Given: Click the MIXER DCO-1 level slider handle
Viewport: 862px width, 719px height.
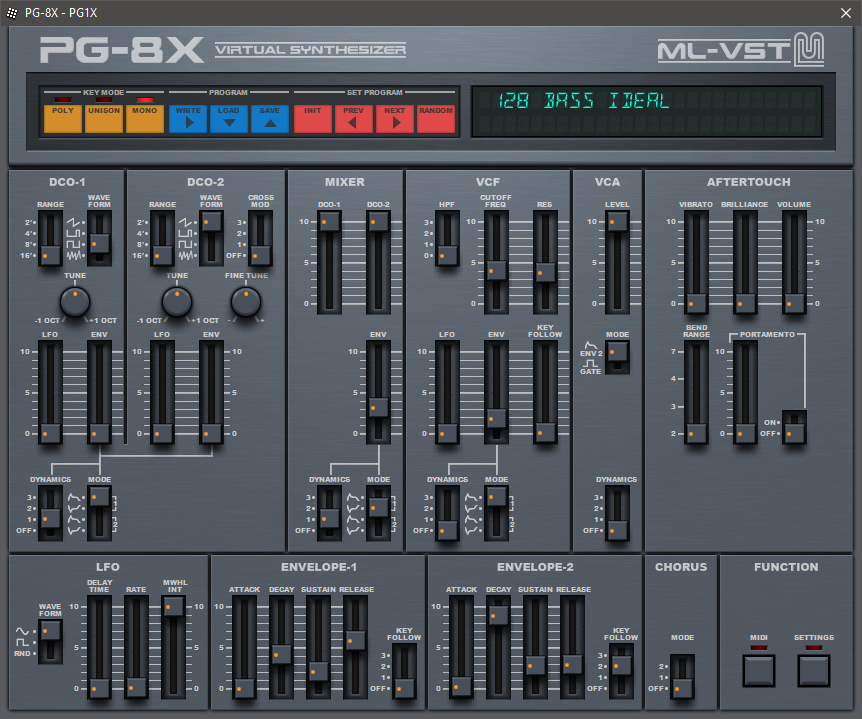Looking at the screenshot, I should click(x=329, y=222).
